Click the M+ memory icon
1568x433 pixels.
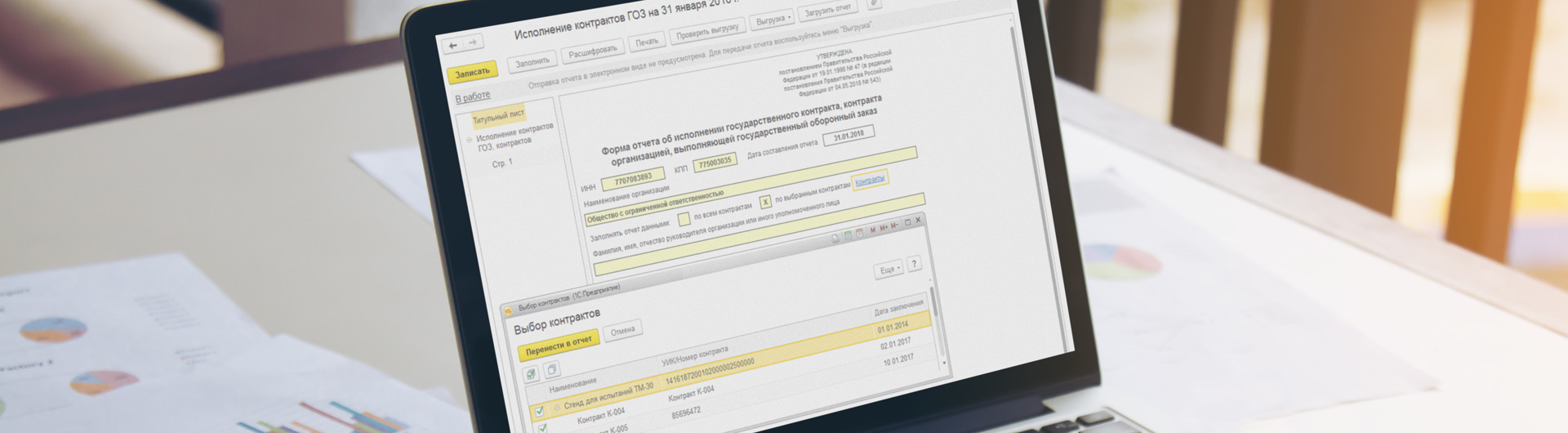[x=884, y=229]
